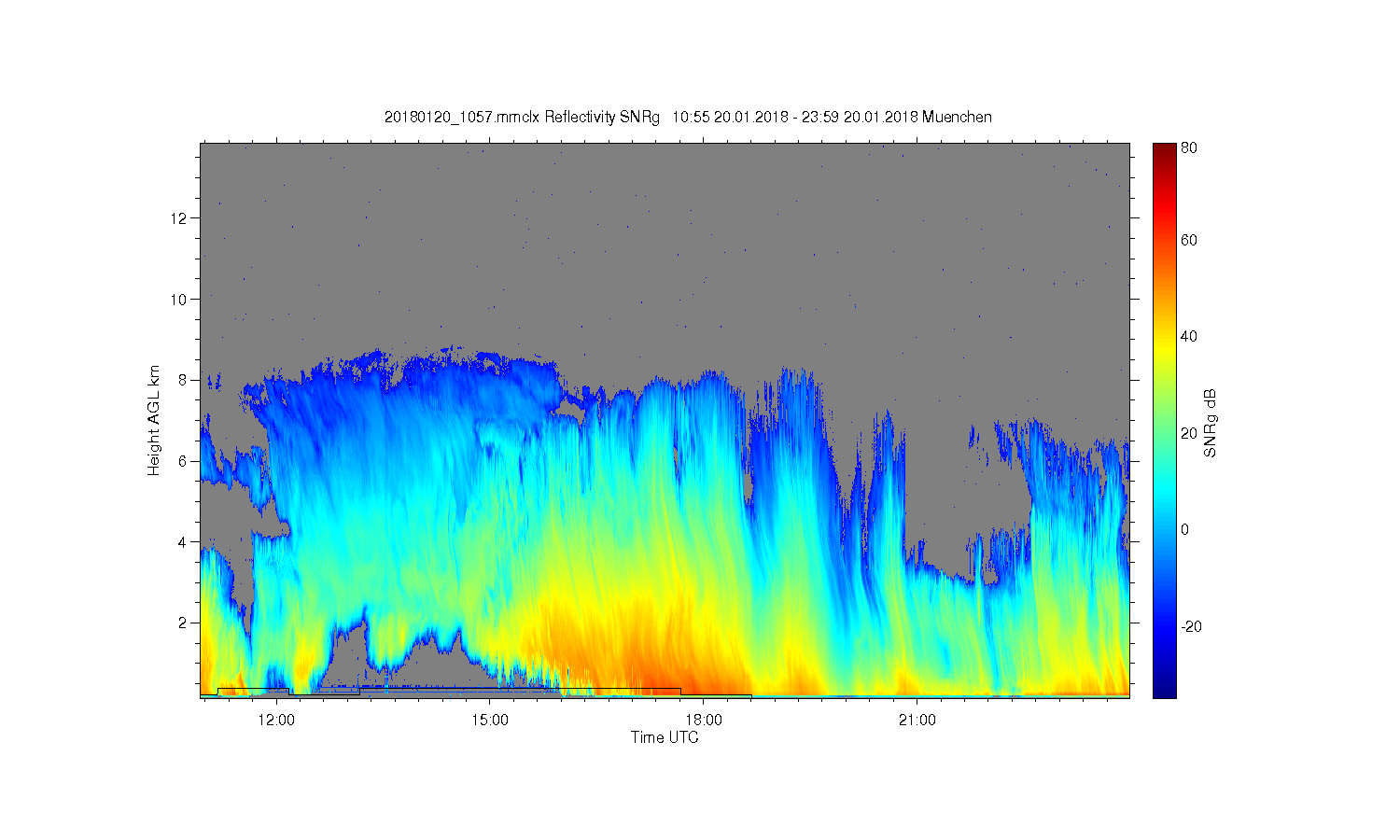
Task: Click the 'SNRg dB' colorbar label
Action: pos(1211,423)
